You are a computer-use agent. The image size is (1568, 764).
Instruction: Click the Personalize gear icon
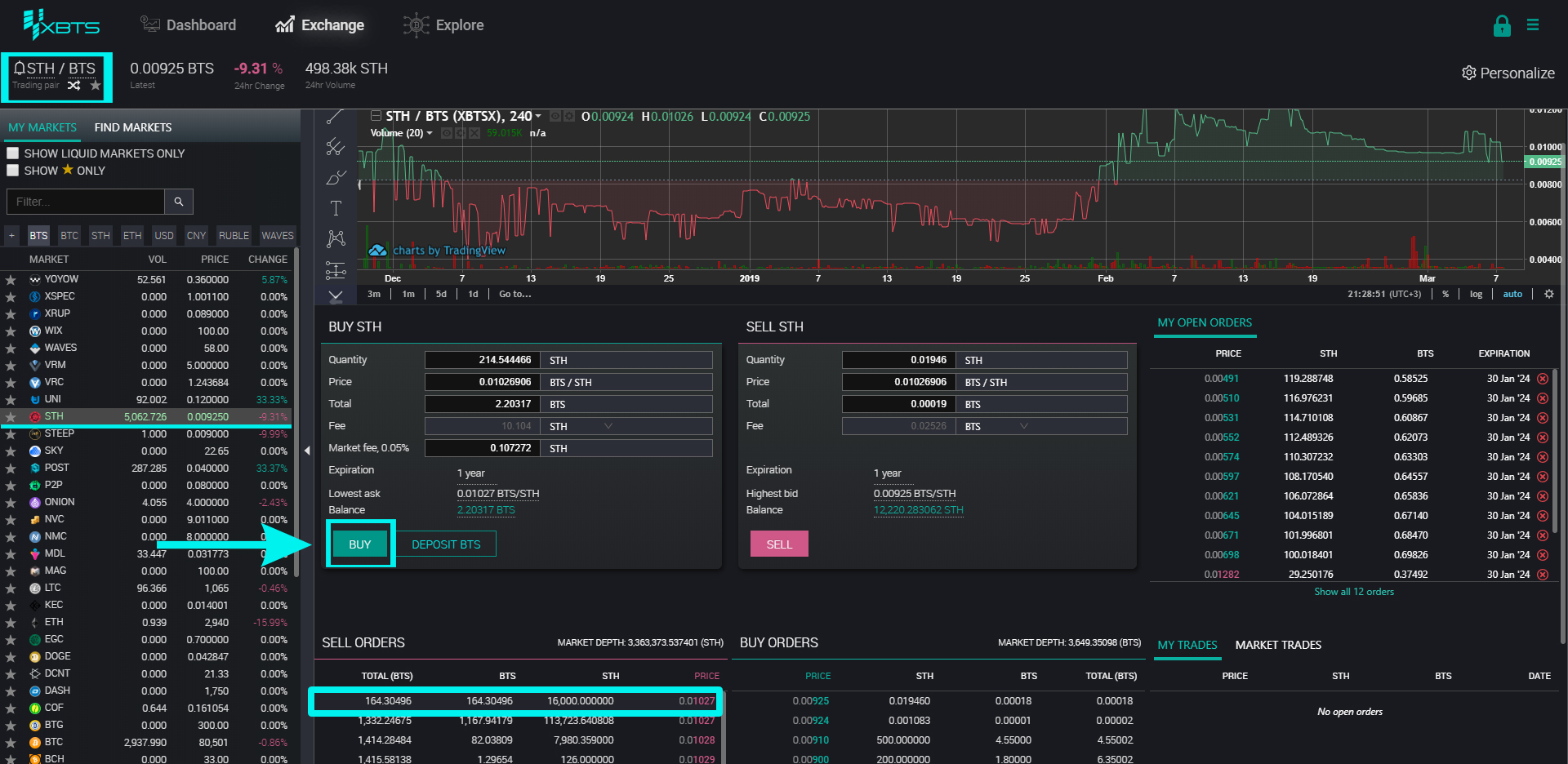(1468, 73)
